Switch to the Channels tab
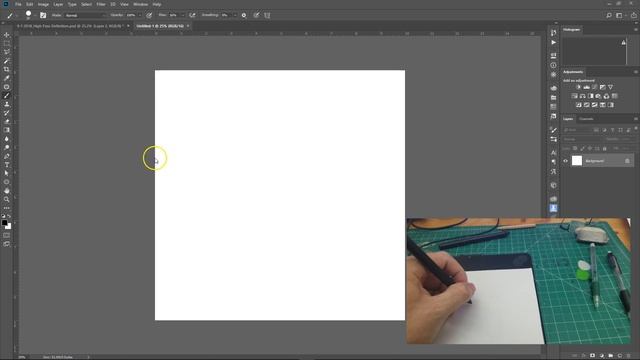The width and height of the screenshot is (640, 360). click(x=586, y=119)
